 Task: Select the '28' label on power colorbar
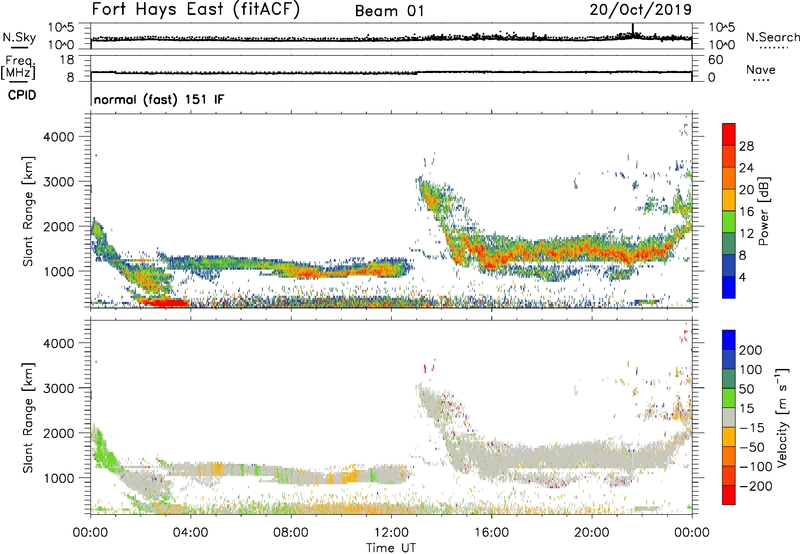pos(746,146)
